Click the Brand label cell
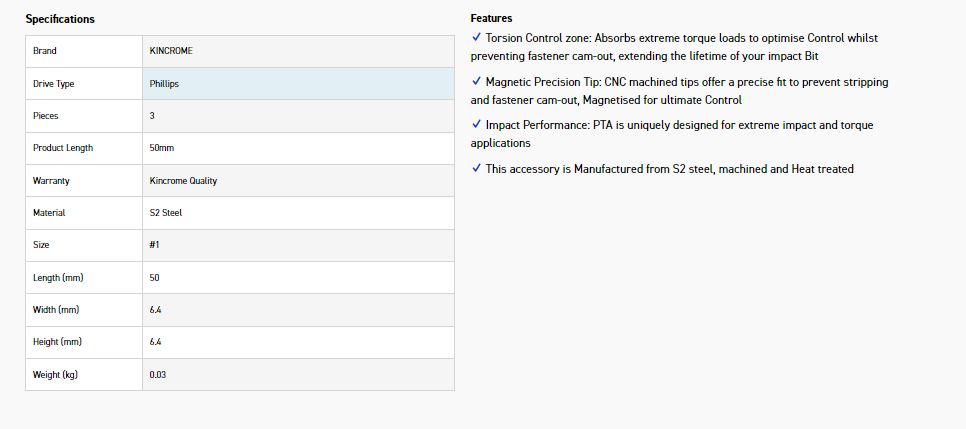 coord(84,51)
